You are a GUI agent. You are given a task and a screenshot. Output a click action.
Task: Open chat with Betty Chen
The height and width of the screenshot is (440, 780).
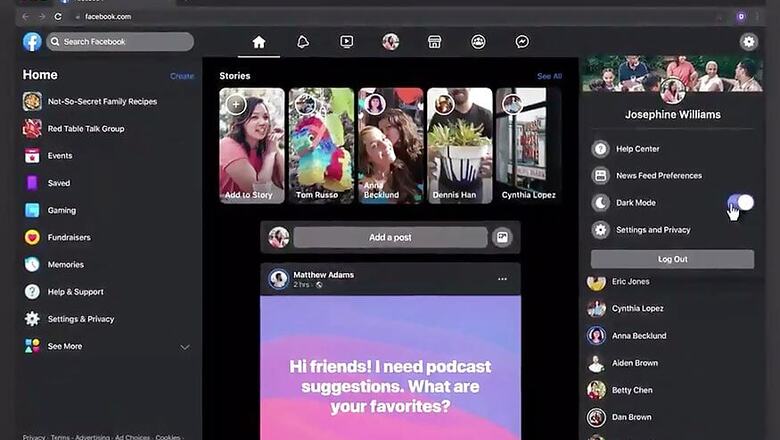(632, 390)
